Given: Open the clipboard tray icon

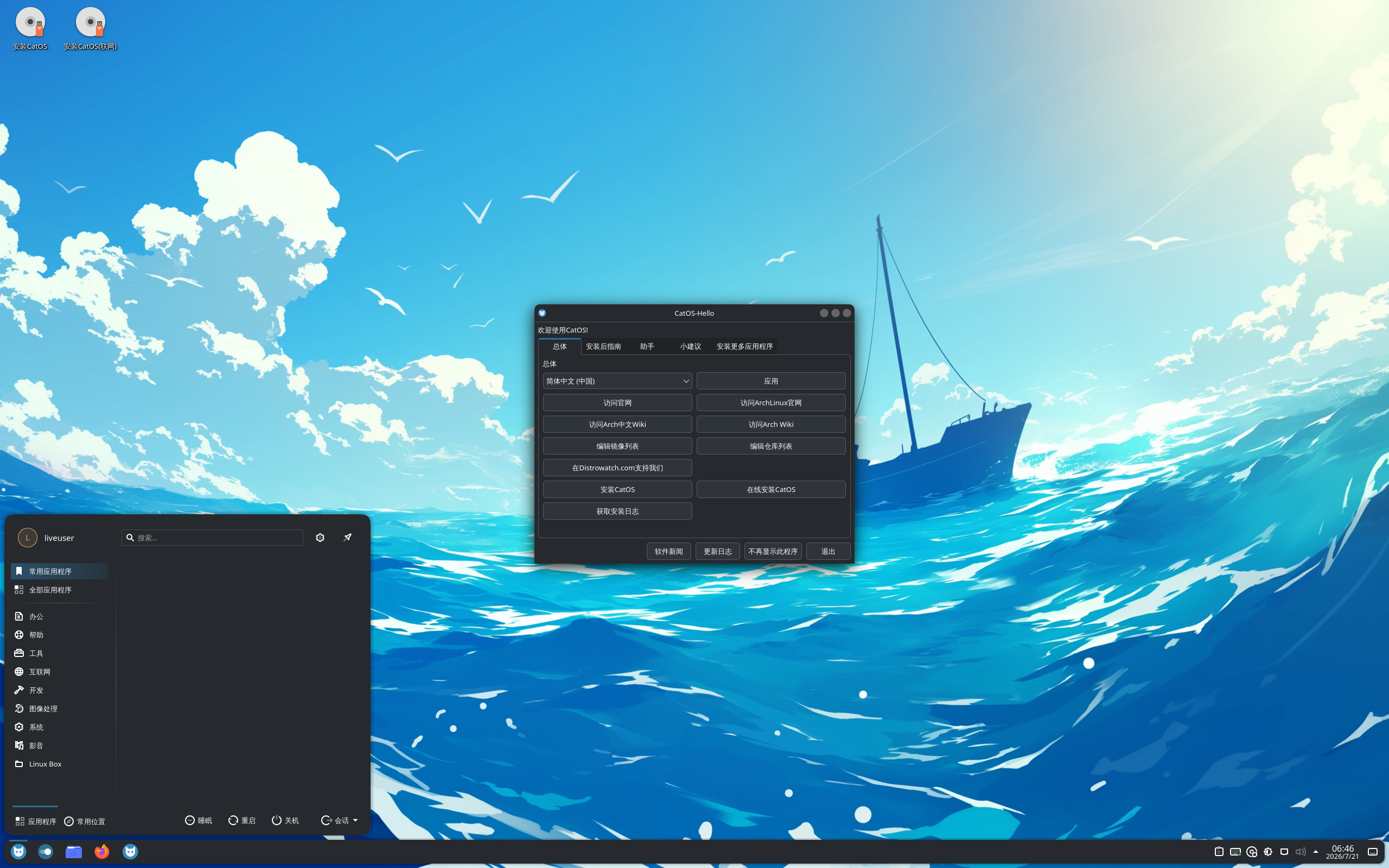Looking at the screenshot, I should [x=1219, y=852].
